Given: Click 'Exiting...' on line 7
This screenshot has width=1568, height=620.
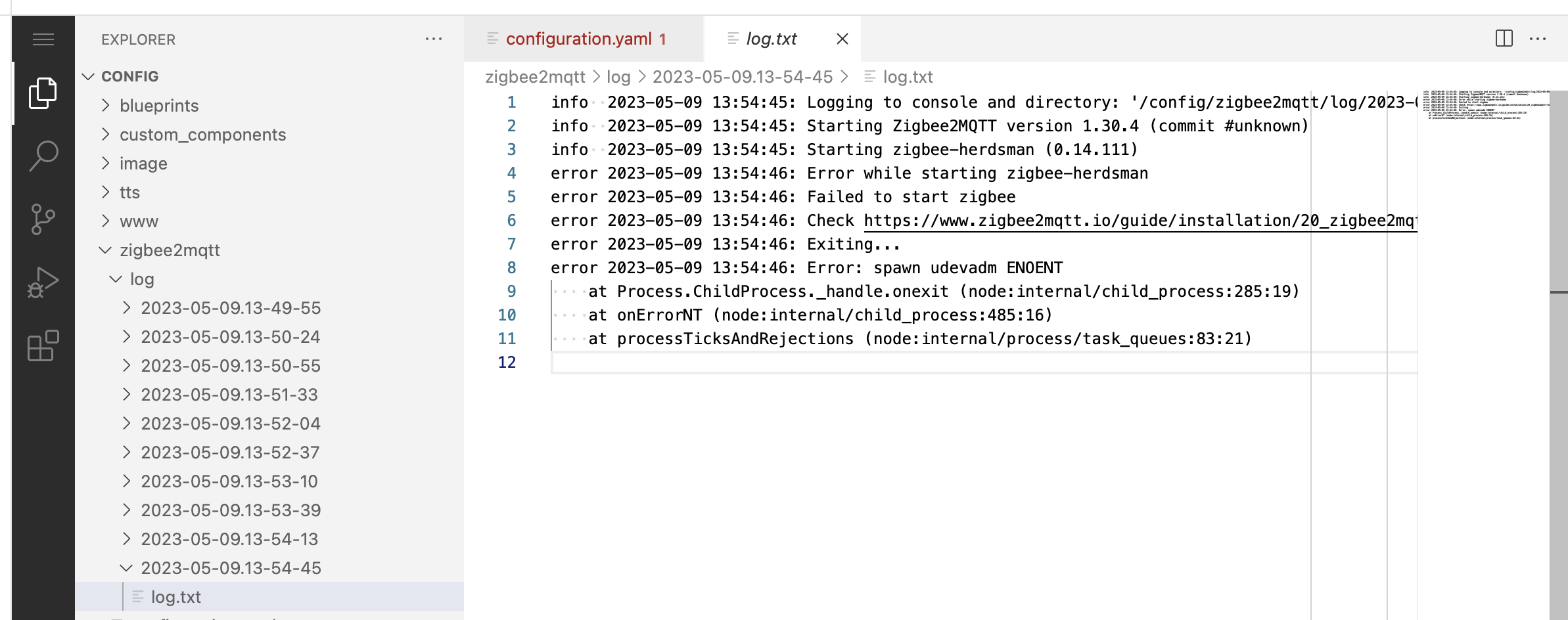Looking at the screenshot, I should [853, 244].
